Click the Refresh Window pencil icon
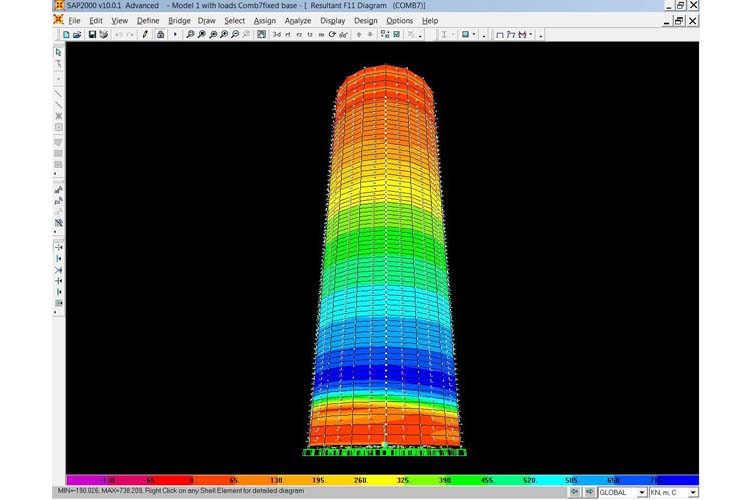 point(145,35)
